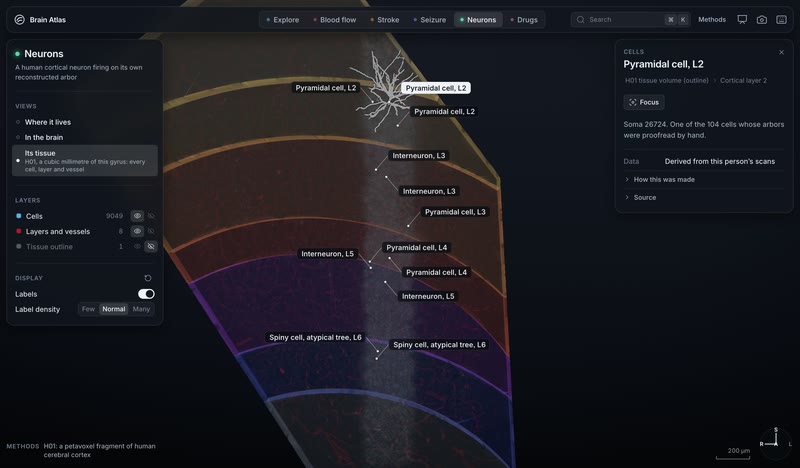This screenshot has width=800, height=468.
Task: Select leftmost Pyramidal cell, L2 label
Action: coord(326,88)
